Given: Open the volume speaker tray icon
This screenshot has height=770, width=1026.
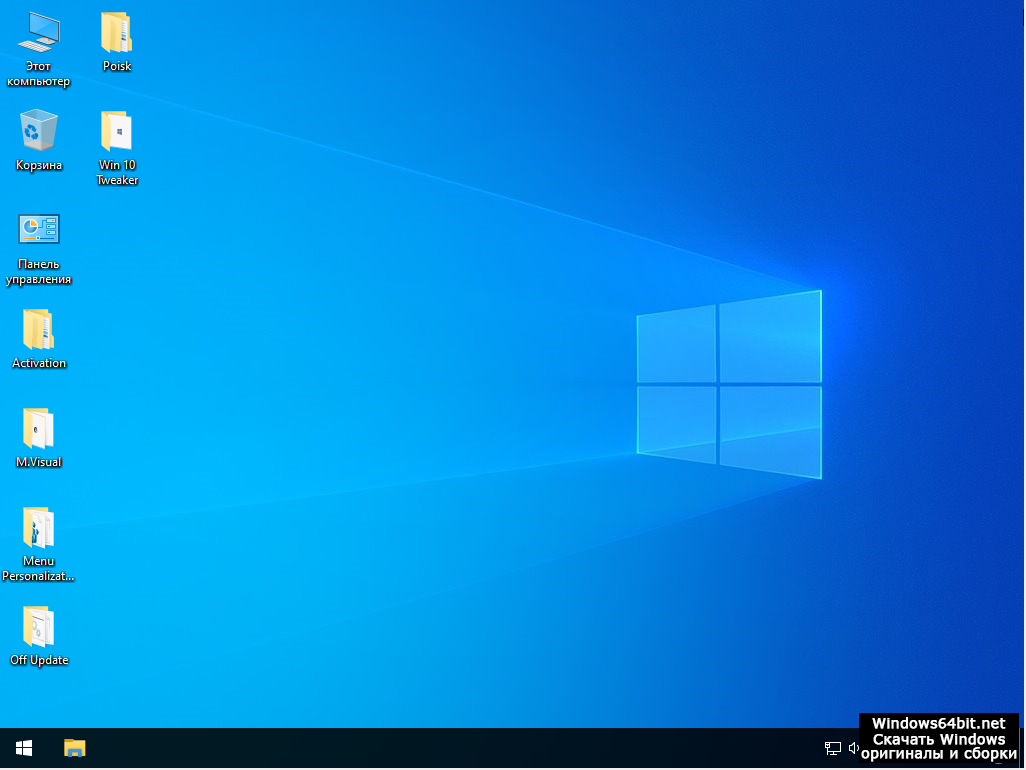Looking at the screenshot, I should click(x=853, y=748).
